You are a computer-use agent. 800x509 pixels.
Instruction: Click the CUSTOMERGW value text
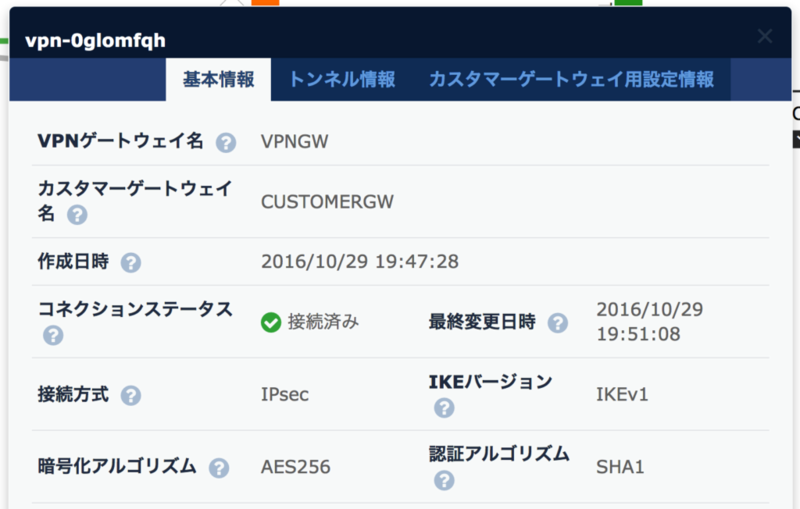(327, 201)
